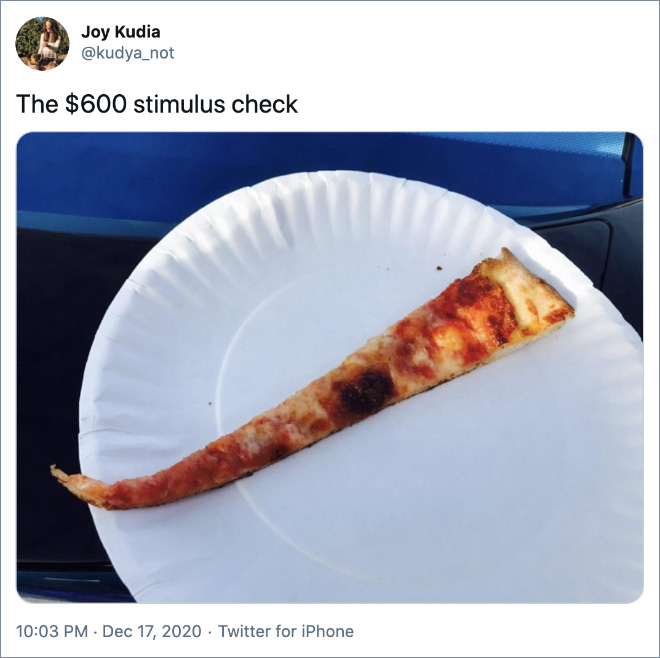Screen dimensions: 660x658
Task: Open the Twitter for iPhone source link
Action: 286,631
